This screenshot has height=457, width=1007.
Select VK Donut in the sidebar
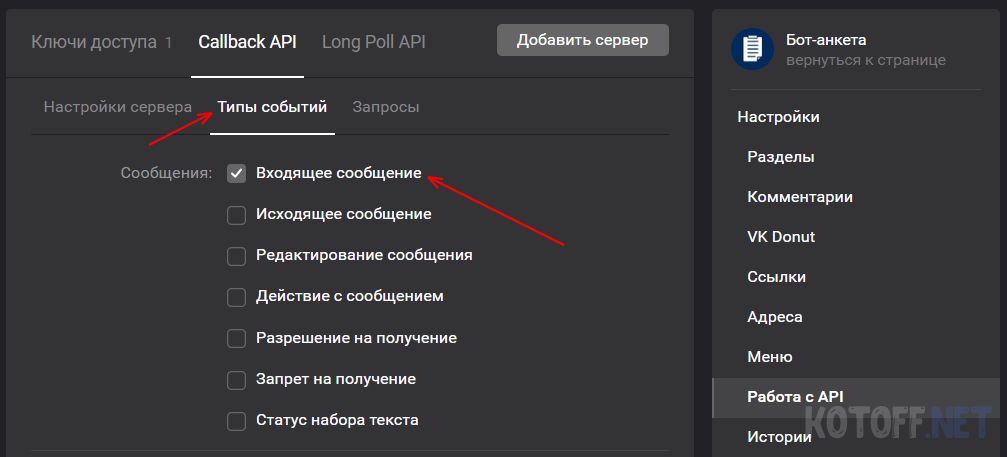[781, 237]
